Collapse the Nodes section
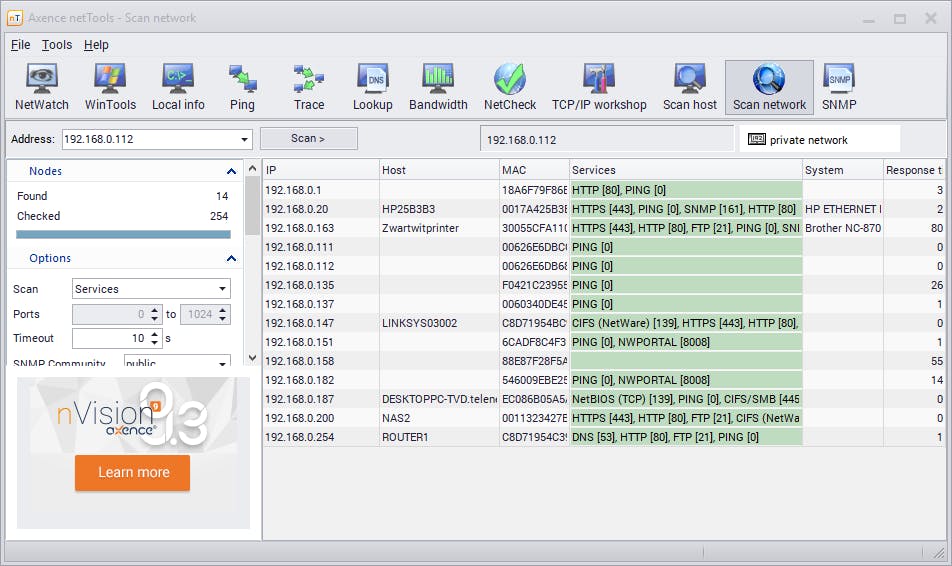This screenshot has height=566, width=952. click(231, 171)
